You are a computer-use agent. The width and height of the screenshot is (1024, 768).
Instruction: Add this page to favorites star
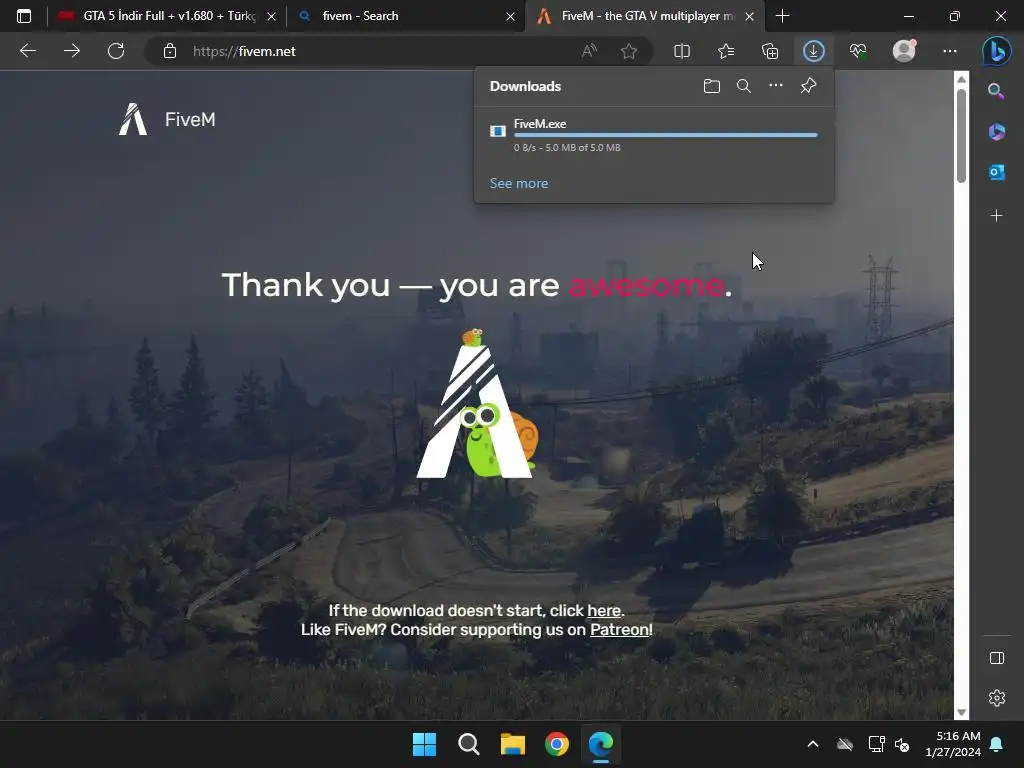coord(629,51)
